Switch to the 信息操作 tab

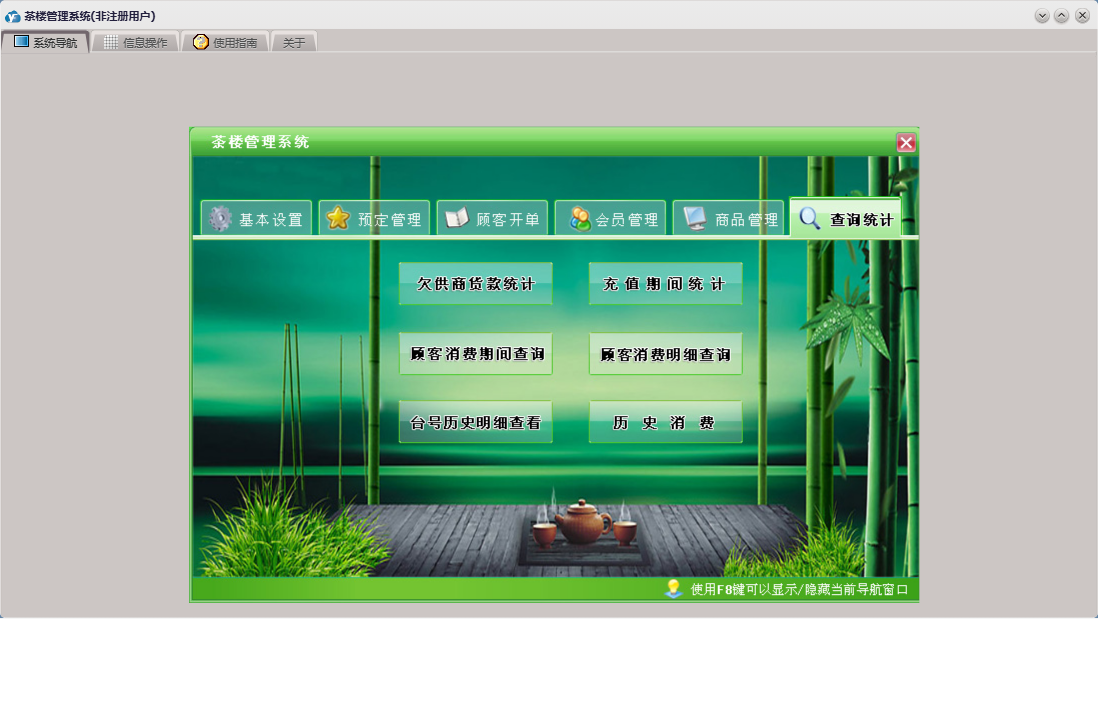(x=136, y=42)
